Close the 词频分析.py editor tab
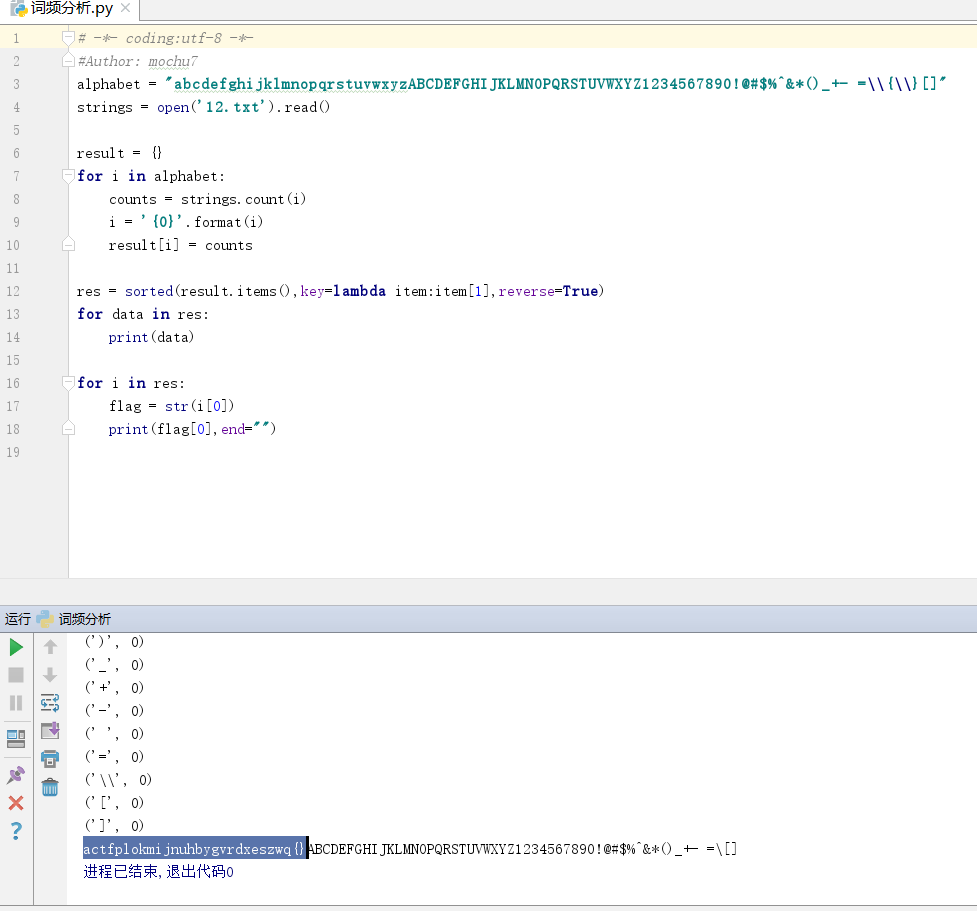977x911 pixels. pos(124,9)
